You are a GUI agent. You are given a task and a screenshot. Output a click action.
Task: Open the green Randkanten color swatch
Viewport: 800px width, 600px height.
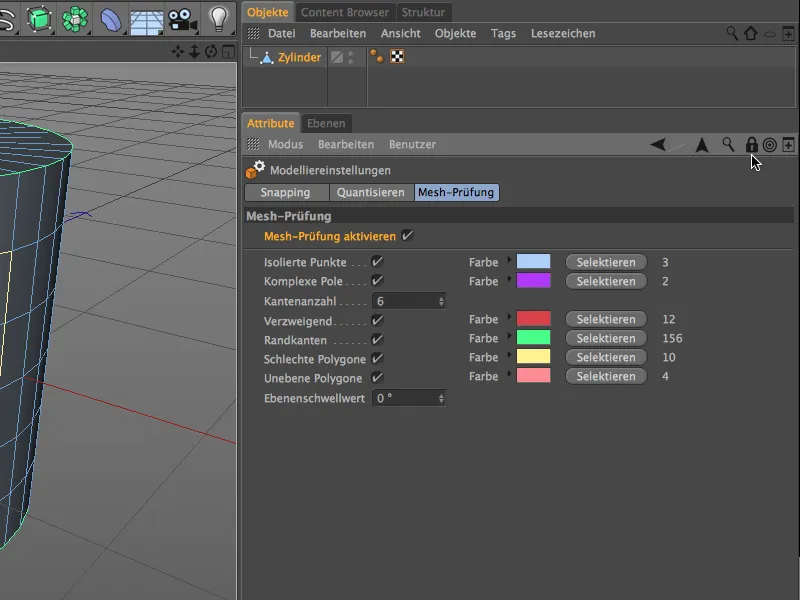click(x=534, y=338)
